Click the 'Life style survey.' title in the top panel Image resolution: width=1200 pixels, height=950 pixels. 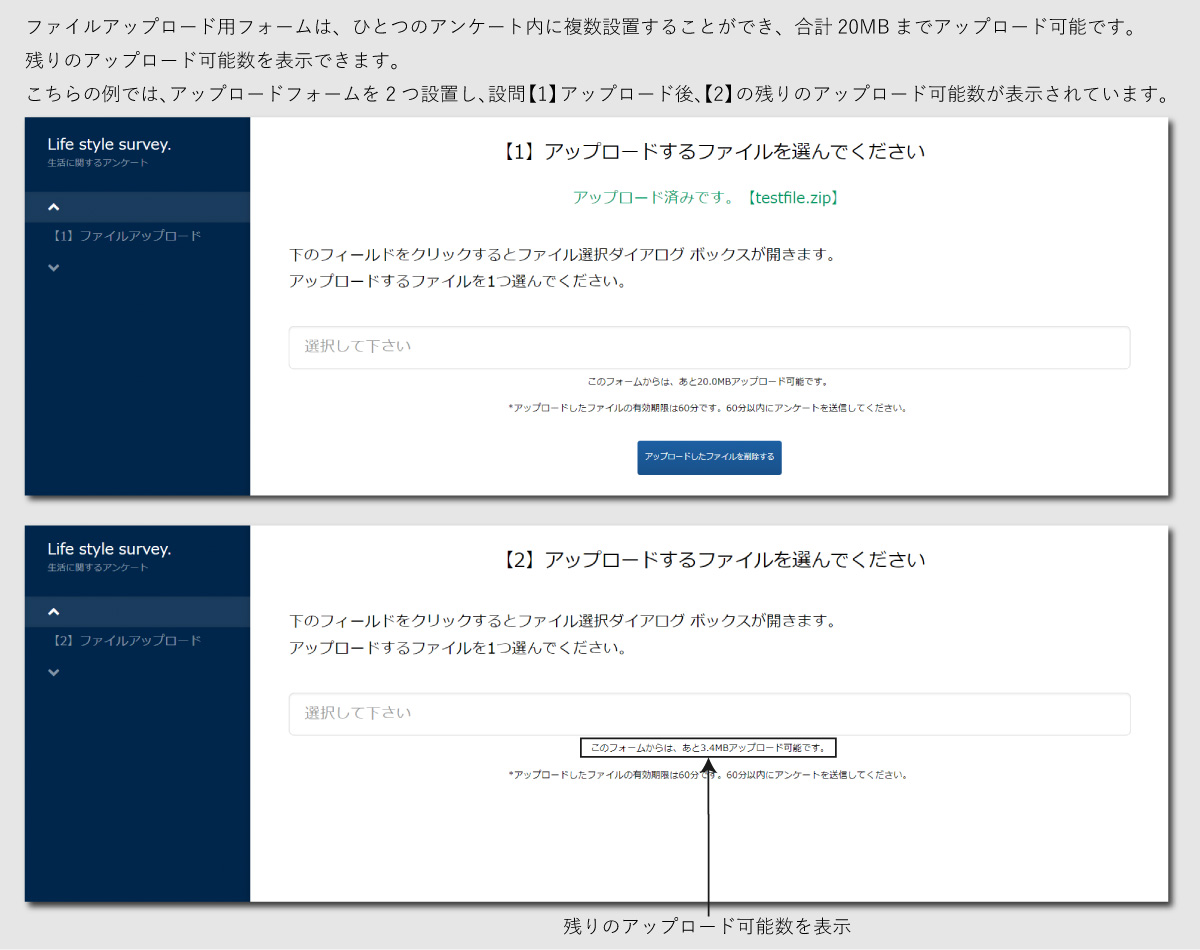(x=109, y=144)
